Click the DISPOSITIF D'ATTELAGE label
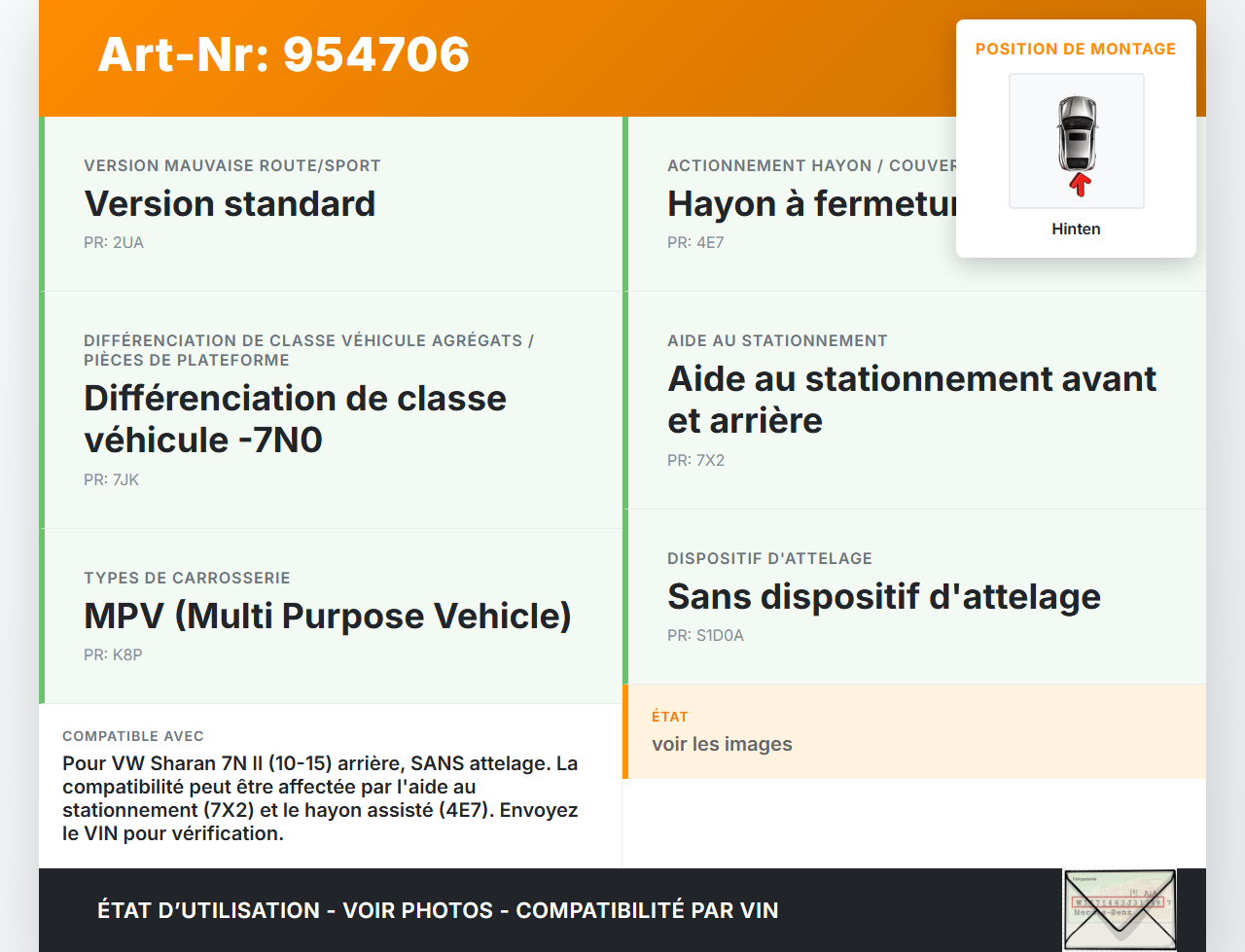This screenshot has width=1245, height=952. coord(769,558)
